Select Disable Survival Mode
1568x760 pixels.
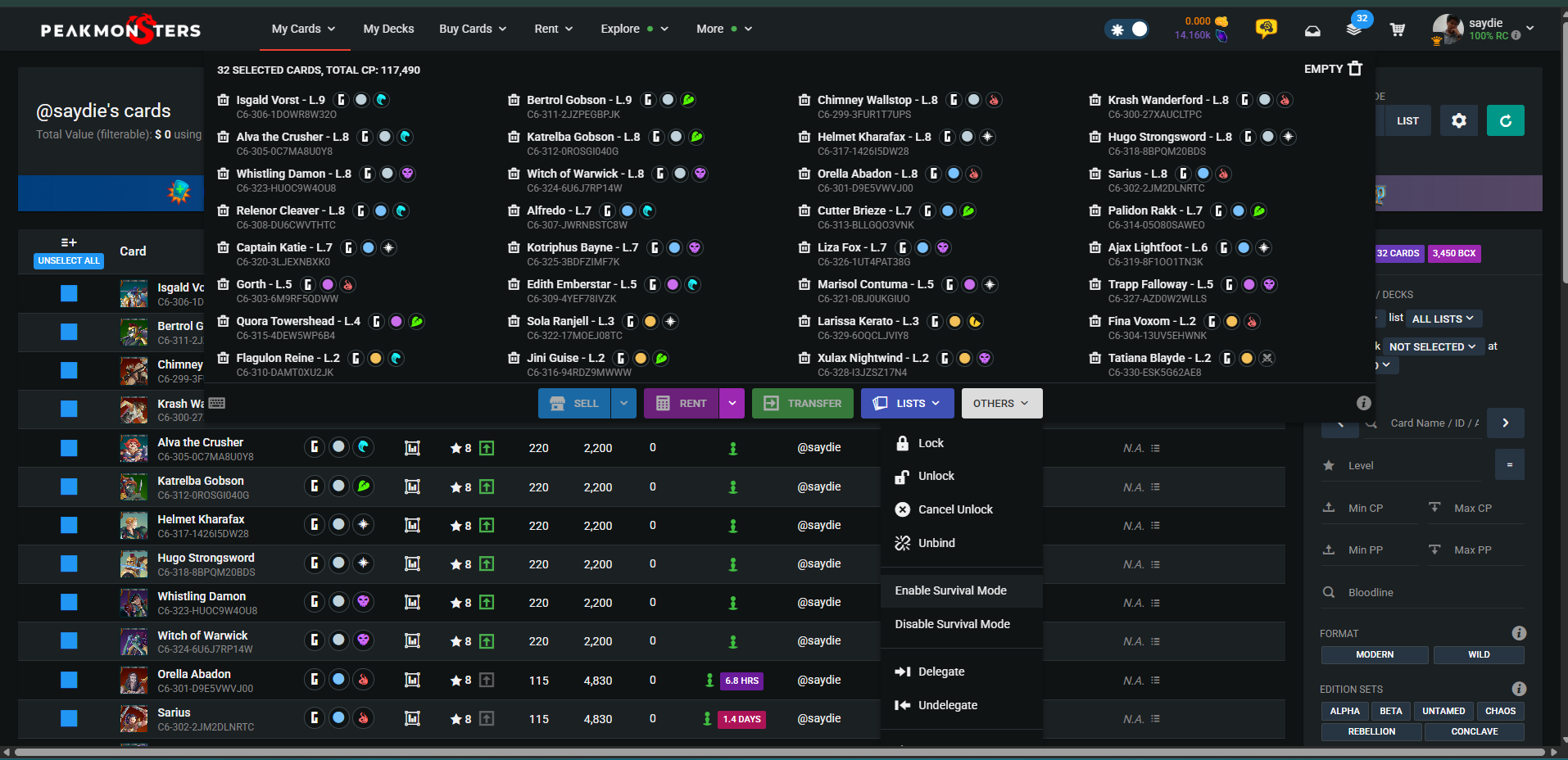pos(961,624)
